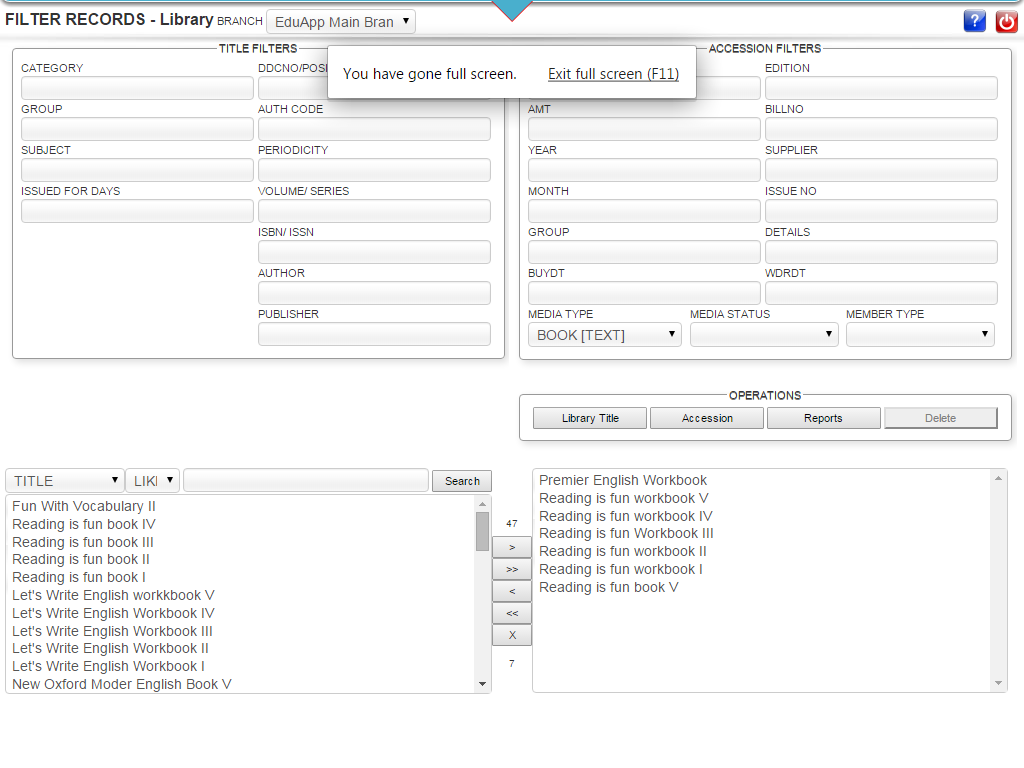1024x768 pixels.
Task: Move selected title right with the > arrow
Action: tap(511, 547)
